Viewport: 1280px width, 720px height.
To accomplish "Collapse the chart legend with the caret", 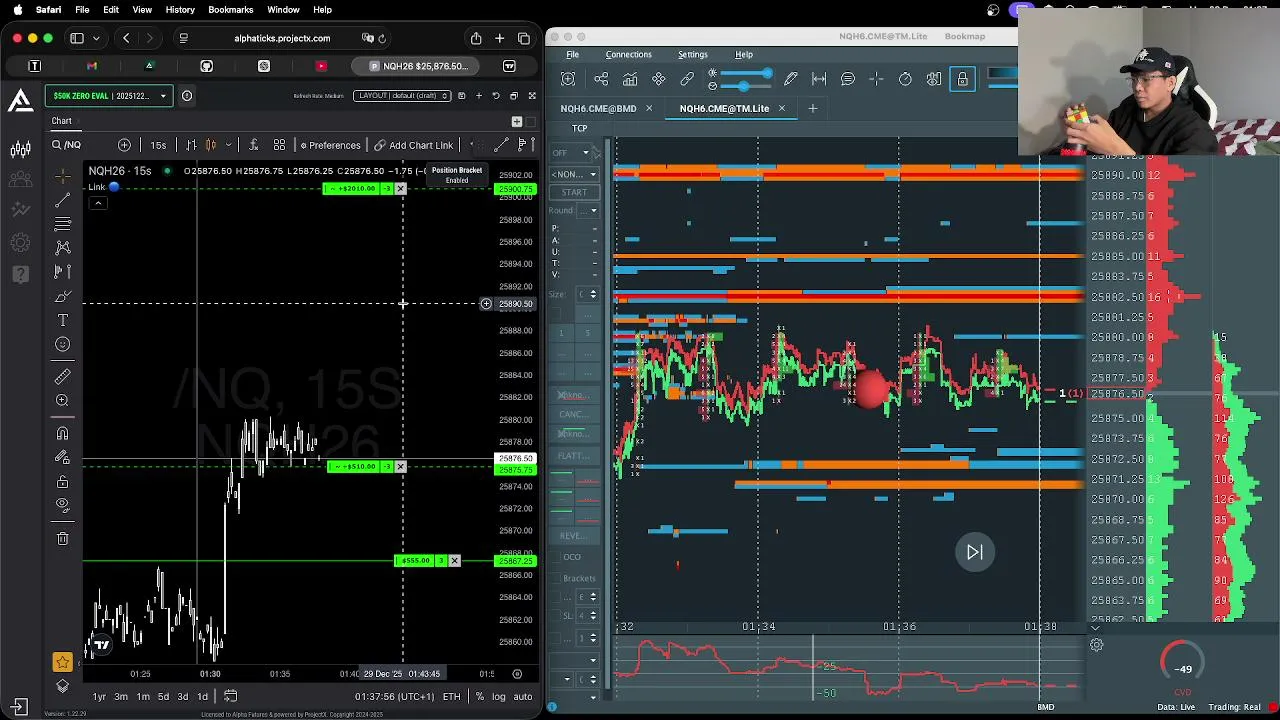I will (x=98, y=203).
